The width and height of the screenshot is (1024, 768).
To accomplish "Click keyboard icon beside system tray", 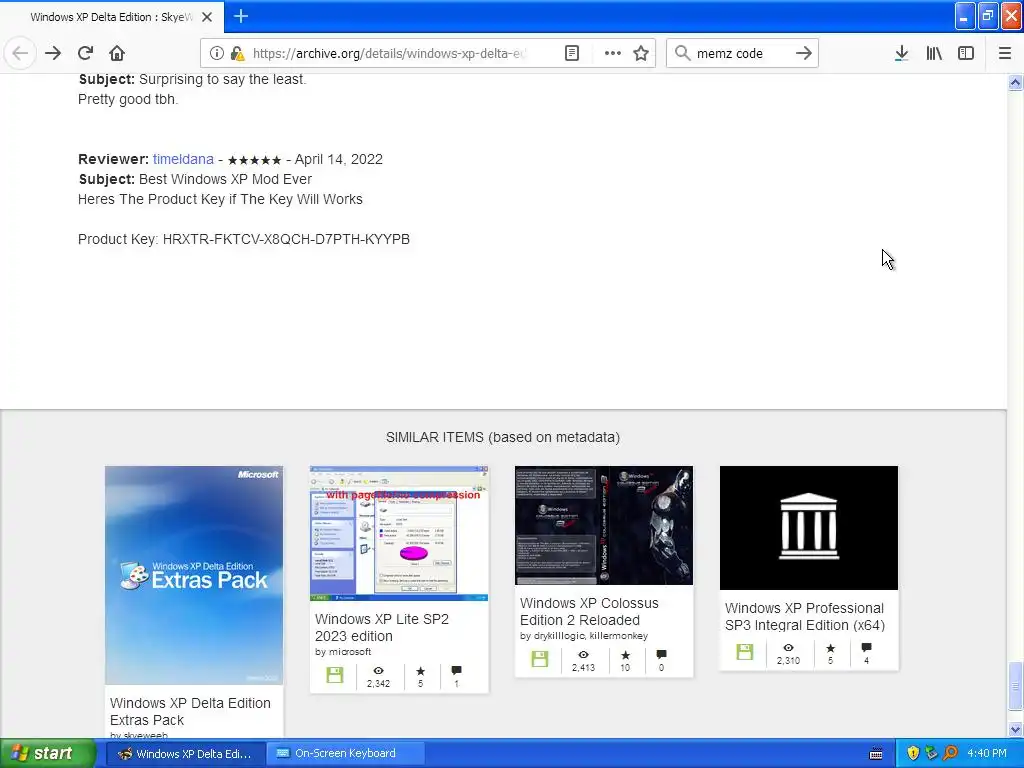I will (x=876, y=754).
